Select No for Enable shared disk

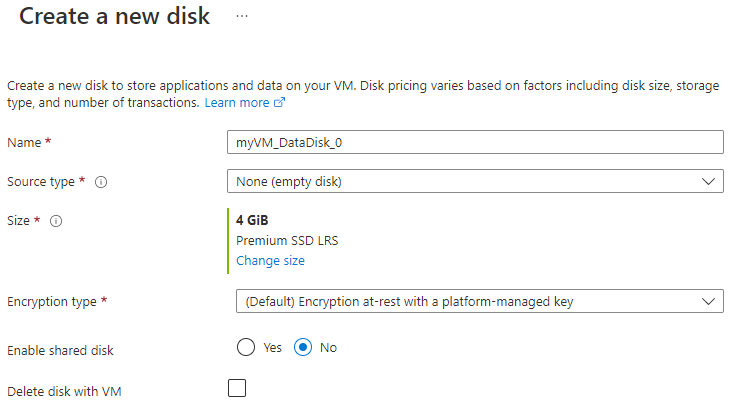[304, 347]
